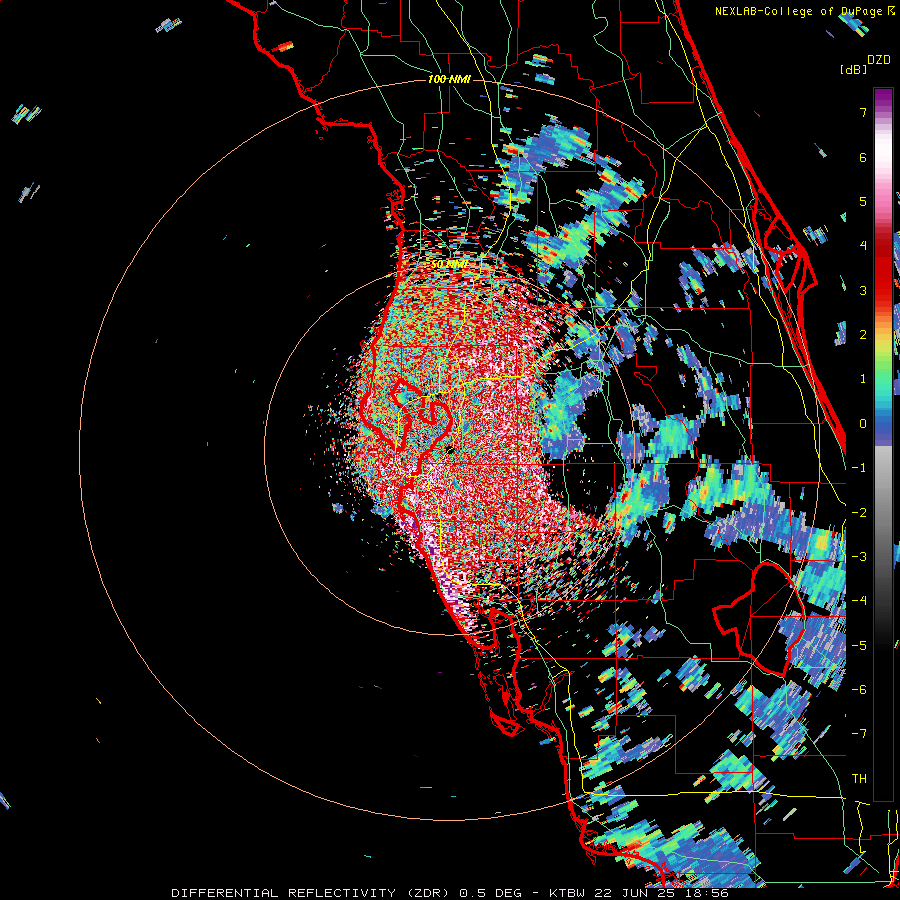Select the 6 value on the scale

point(863,157)
